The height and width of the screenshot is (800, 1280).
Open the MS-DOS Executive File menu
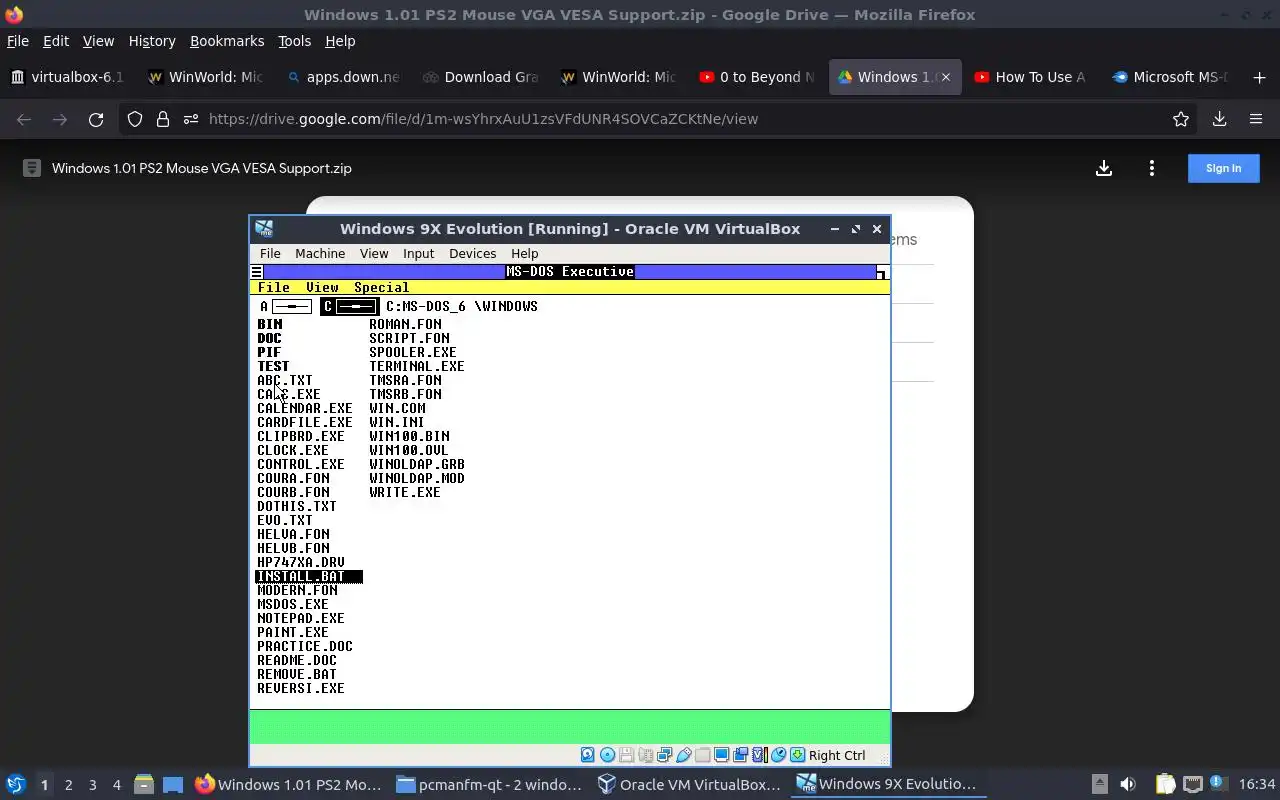[273, 287]
